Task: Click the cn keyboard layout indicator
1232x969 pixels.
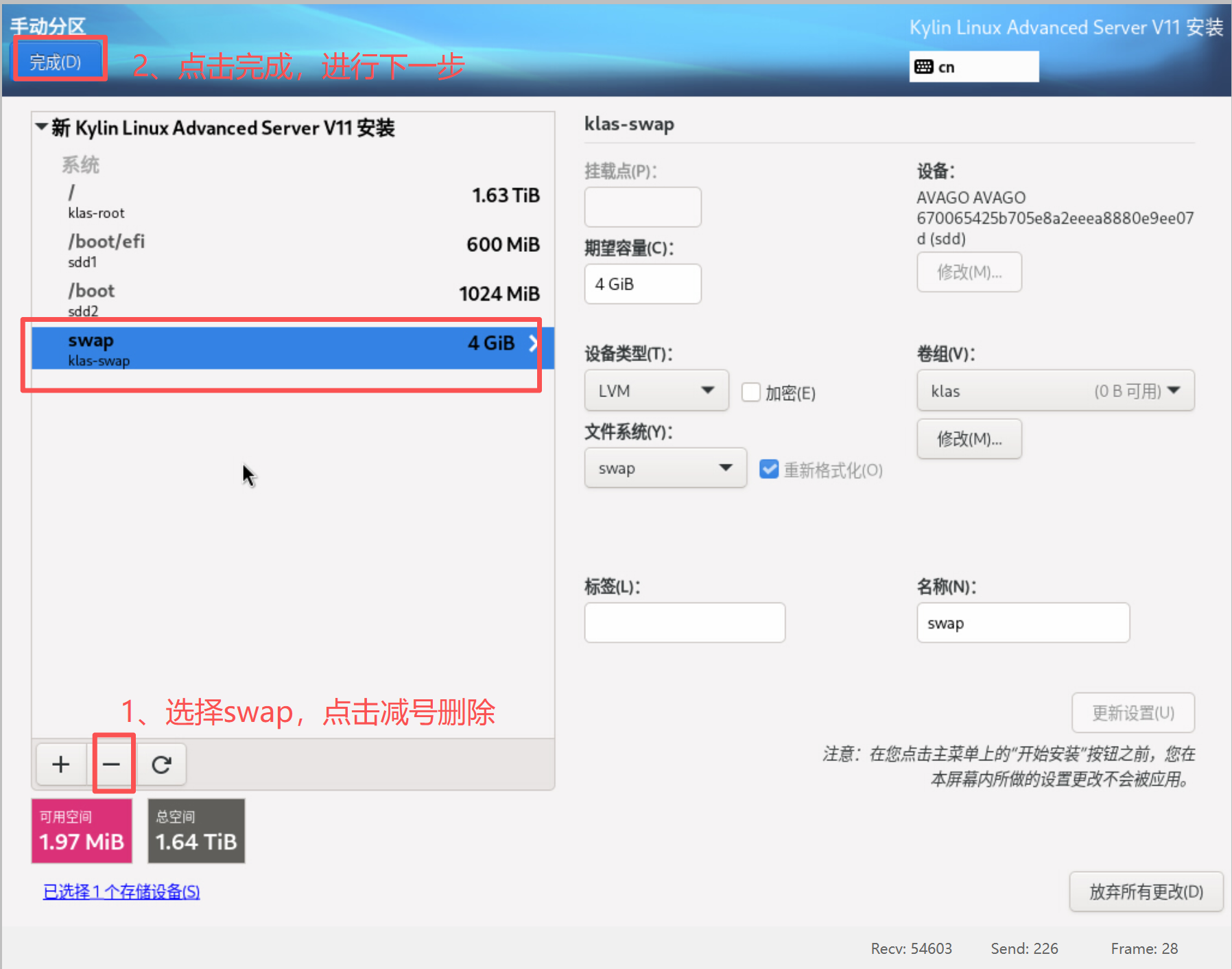Action: click(973, 67)
